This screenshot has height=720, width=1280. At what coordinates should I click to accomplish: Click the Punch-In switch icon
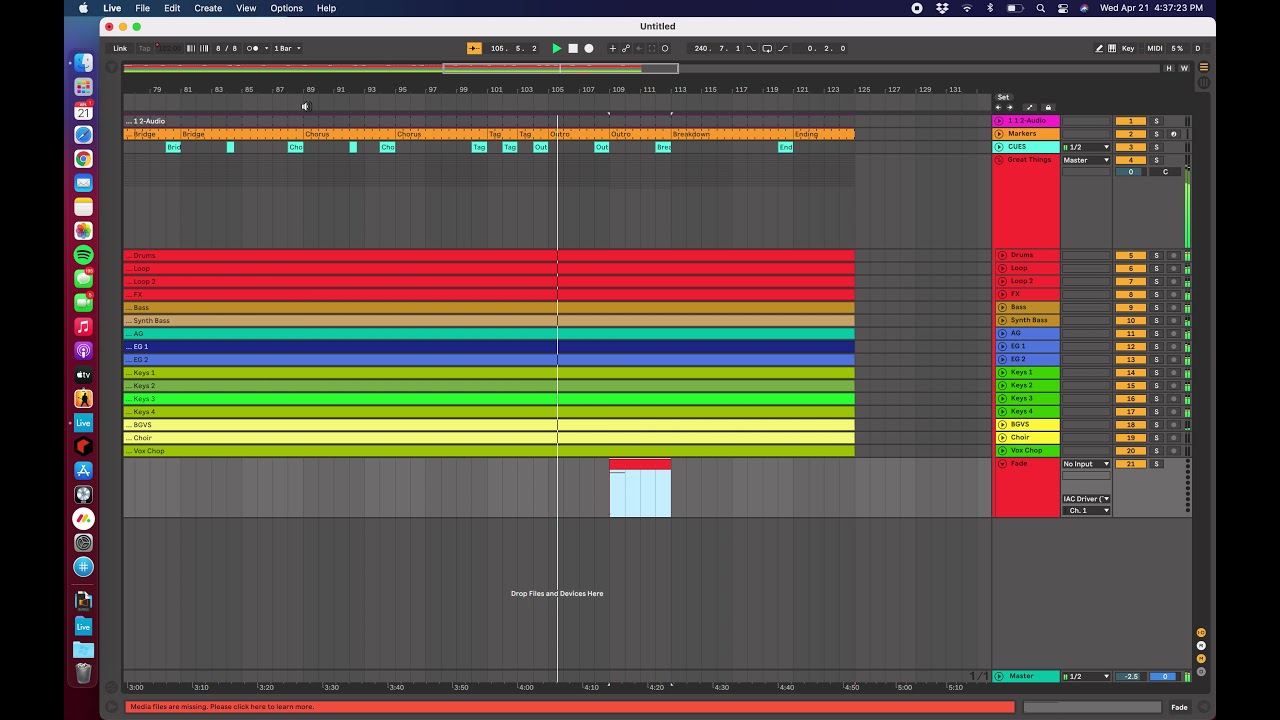(751, 48)
